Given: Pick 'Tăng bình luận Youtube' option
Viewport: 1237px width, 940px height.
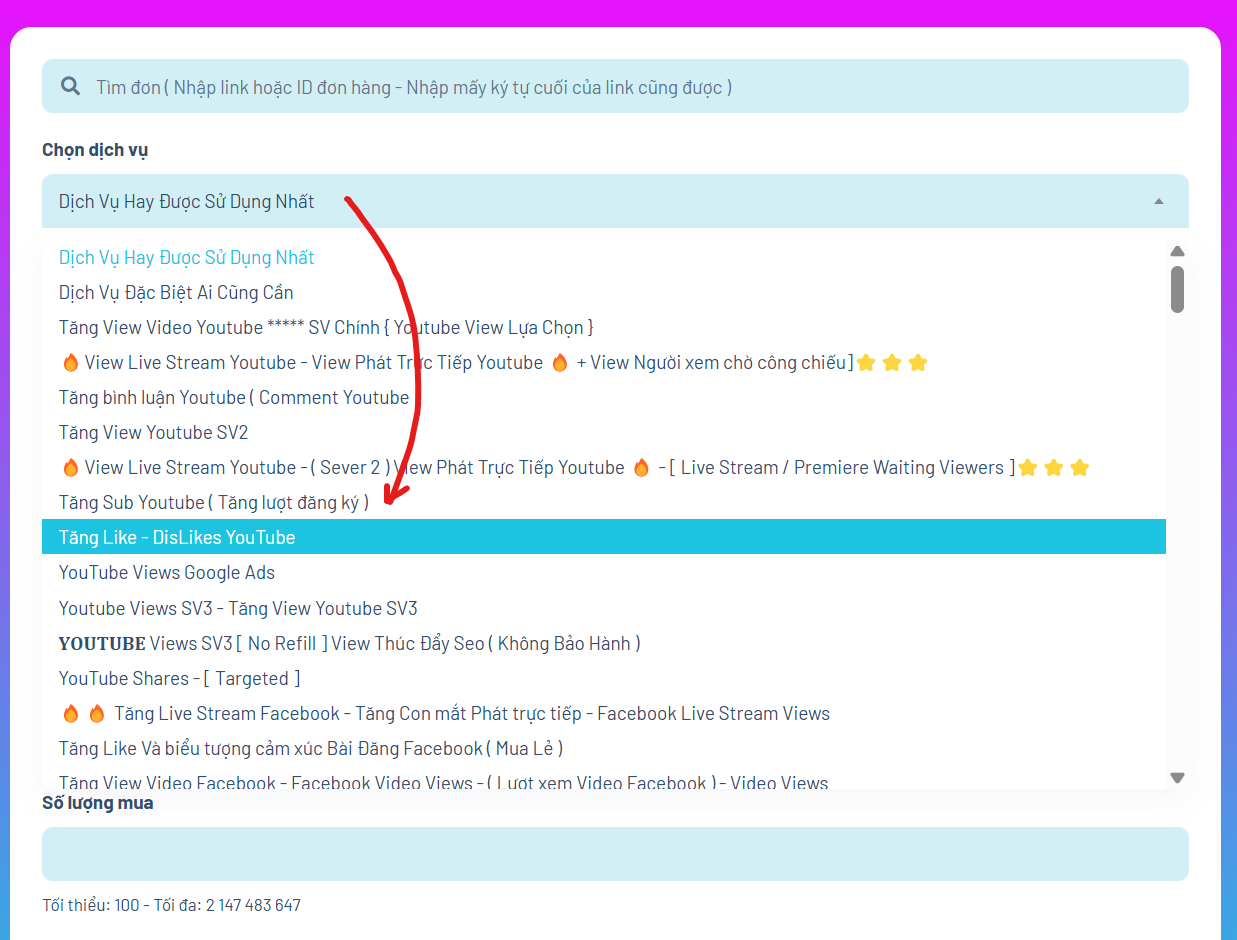Looking at the screenshot, I should [233, 397].
